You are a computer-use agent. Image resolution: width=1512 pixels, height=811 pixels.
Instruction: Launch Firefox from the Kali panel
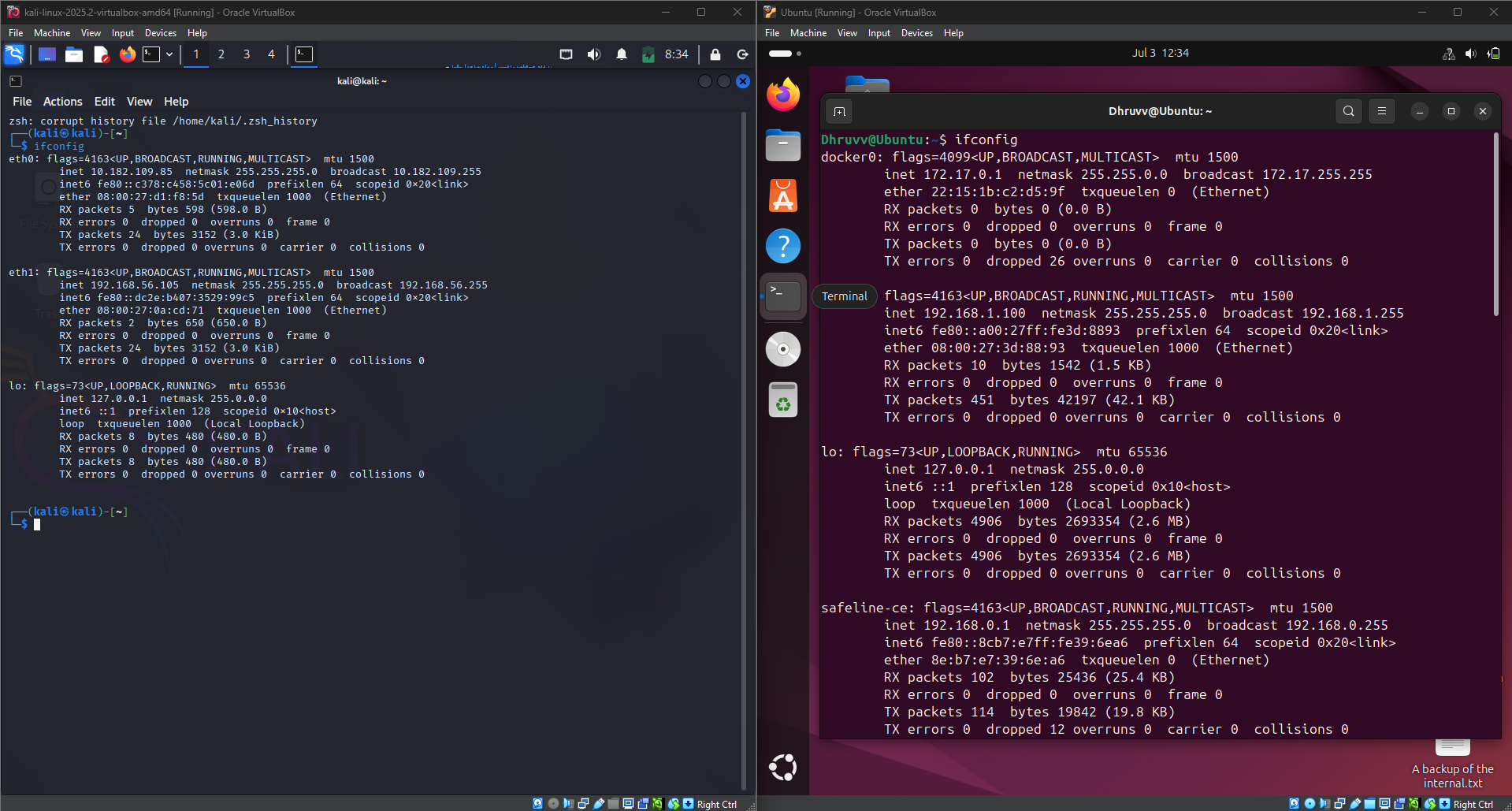point(127,54)
